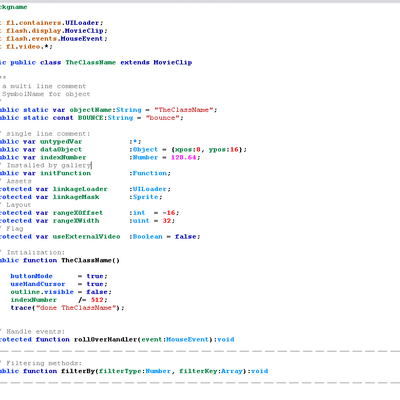
Task: Click the 'objectName' variable name
Action: 91,110
